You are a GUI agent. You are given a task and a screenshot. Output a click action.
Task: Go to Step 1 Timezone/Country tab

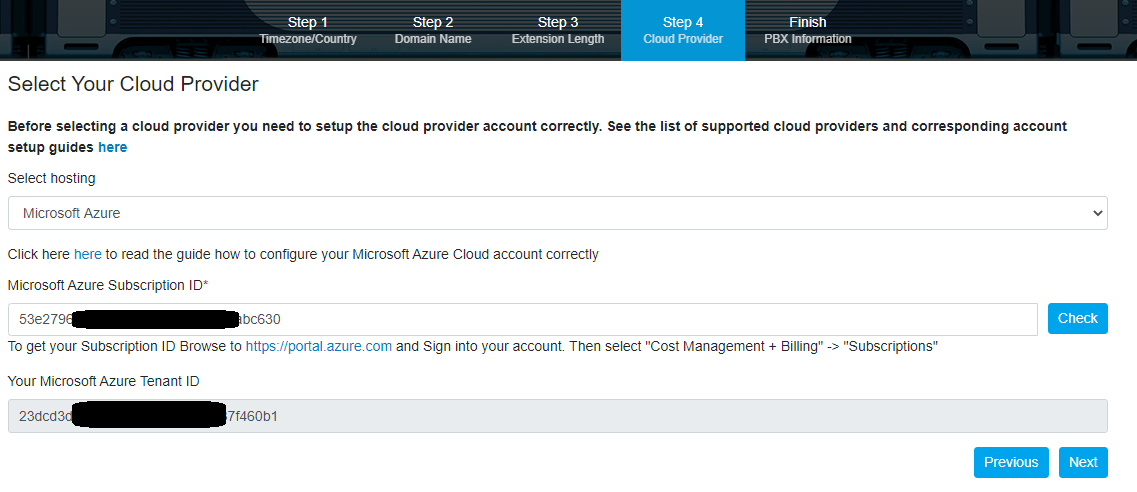pos(307,30)
